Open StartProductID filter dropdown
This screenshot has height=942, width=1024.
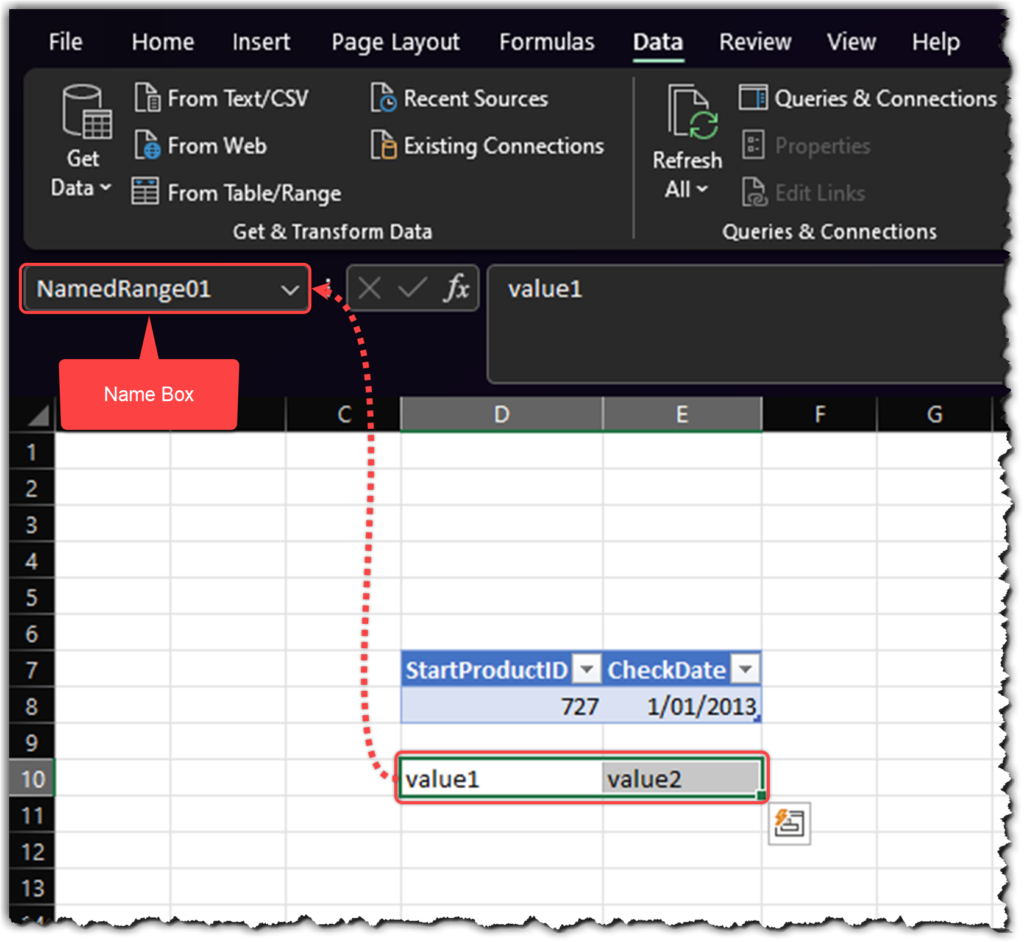click(586, 669)
